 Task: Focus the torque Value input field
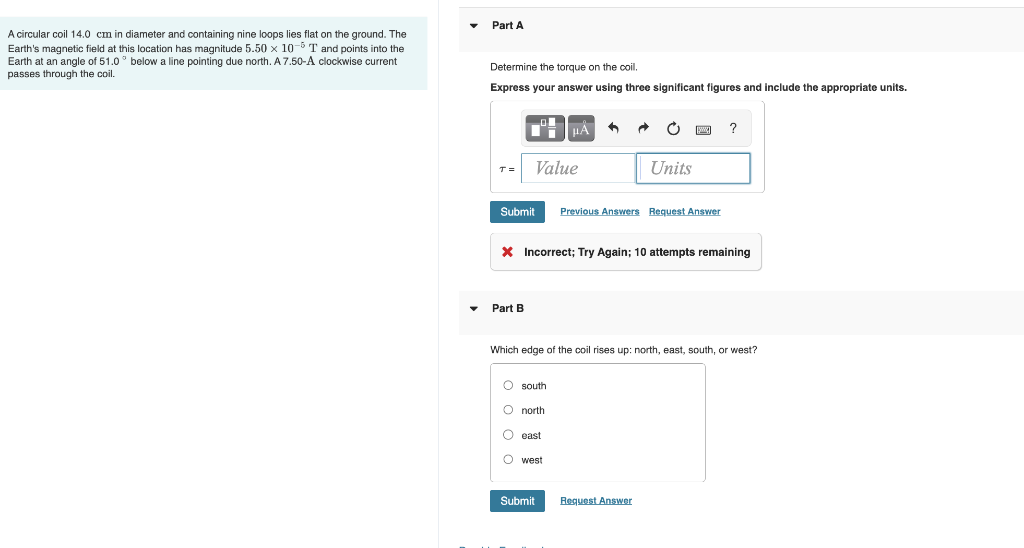(579, 169)
